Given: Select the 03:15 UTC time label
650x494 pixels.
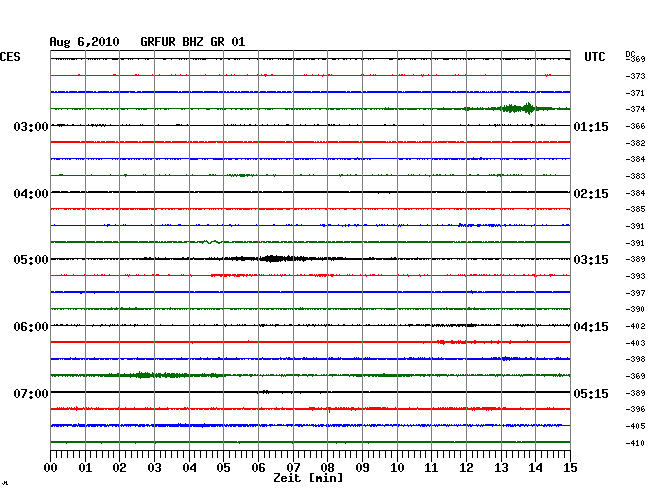Looking at the screenshot, I should pos(591,260).
